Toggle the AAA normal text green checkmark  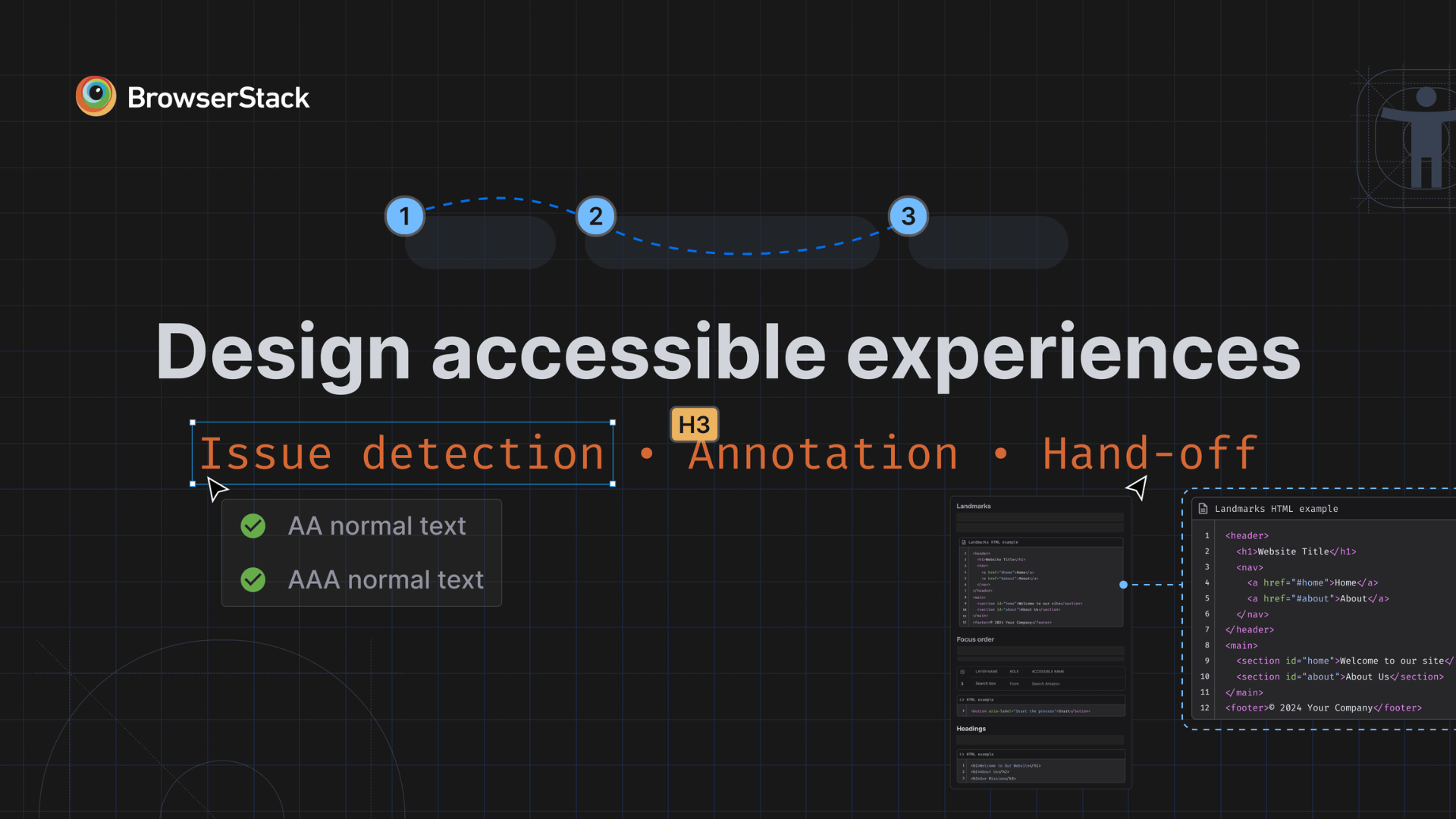pos(253,579)
